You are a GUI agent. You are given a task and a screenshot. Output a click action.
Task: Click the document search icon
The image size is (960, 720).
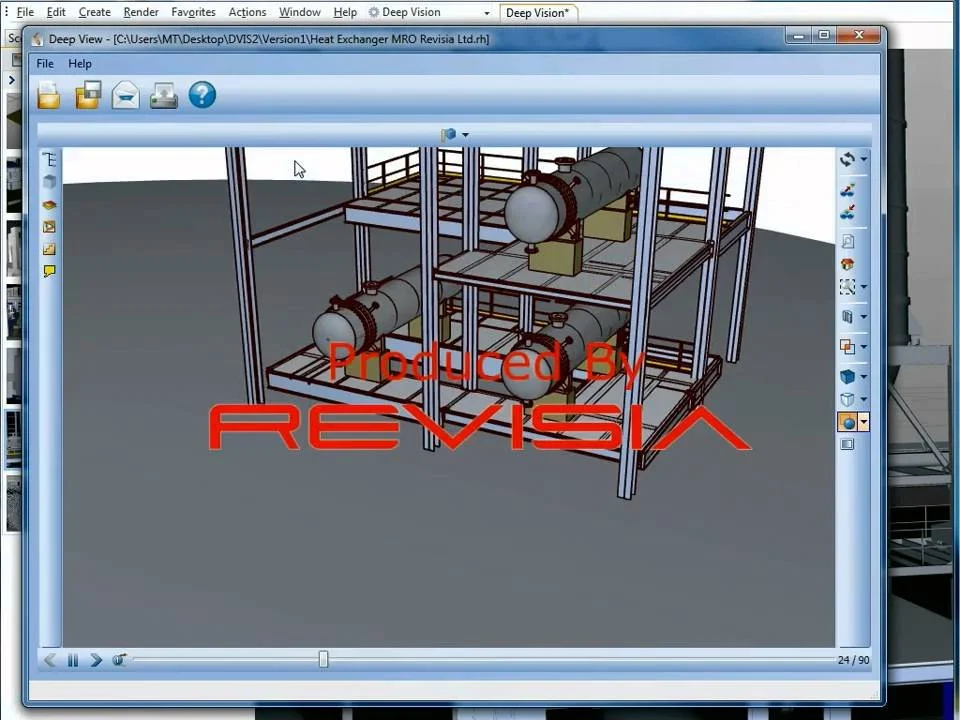coord(847,241)
